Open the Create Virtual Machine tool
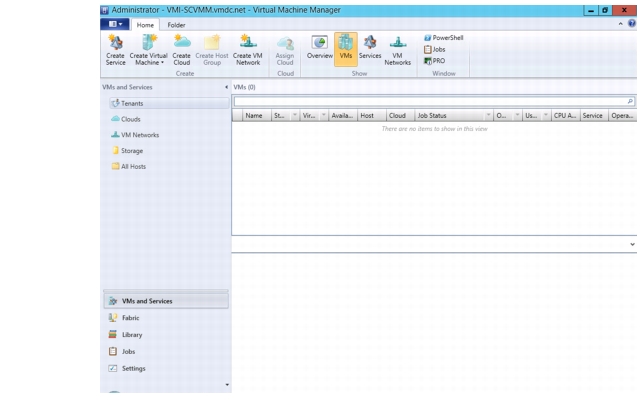 point(148,50)
